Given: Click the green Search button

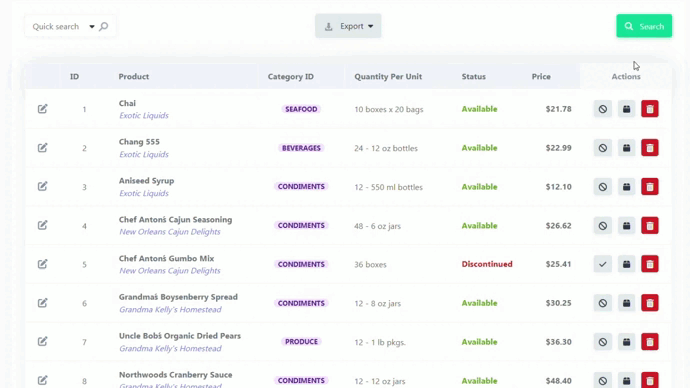Looking at the screenshot, I should [x=644, y=26].
